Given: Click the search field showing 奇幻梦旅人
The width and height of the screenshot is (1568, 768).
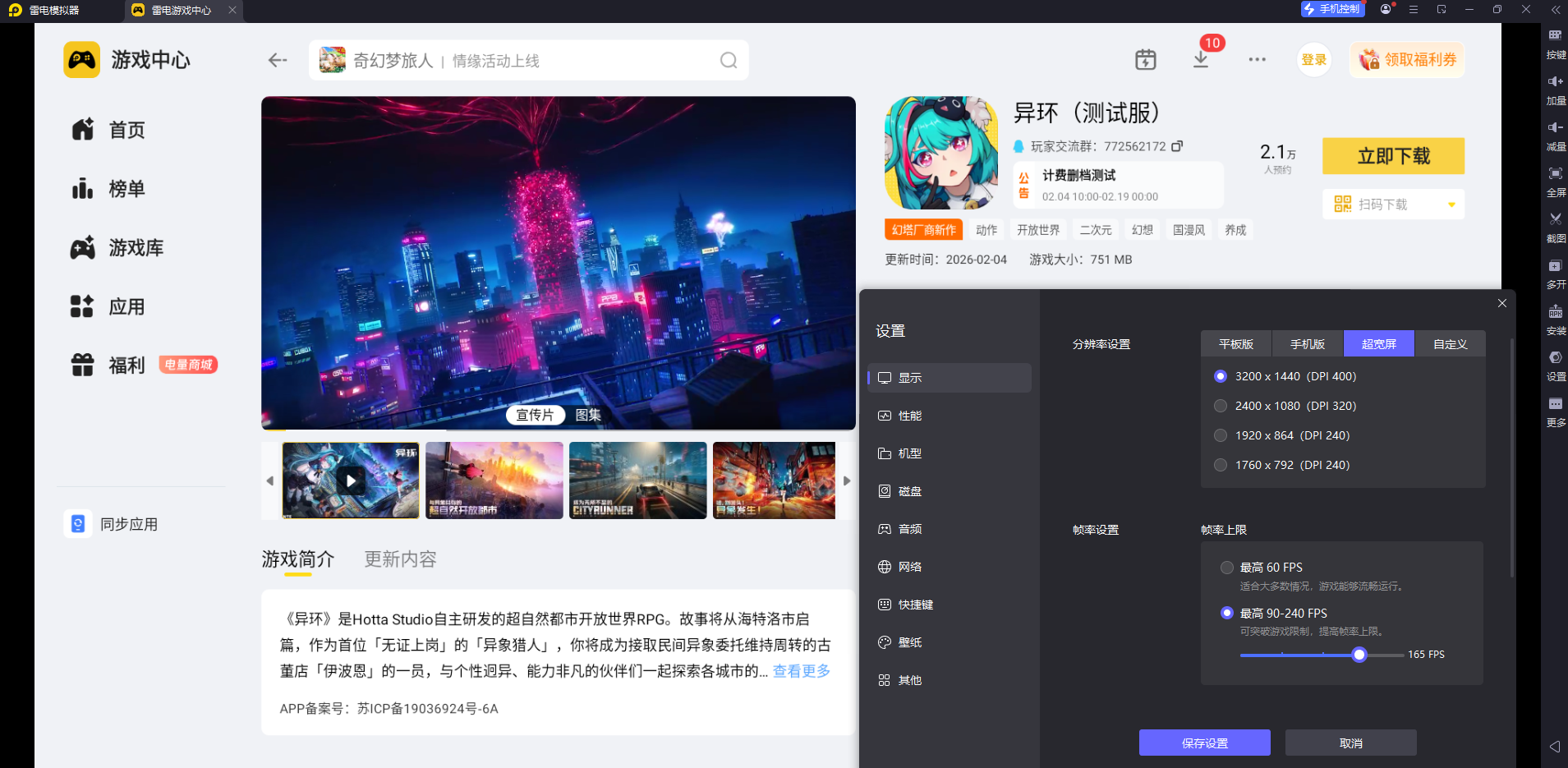Looking at the screenshot, I should [529, 60].
